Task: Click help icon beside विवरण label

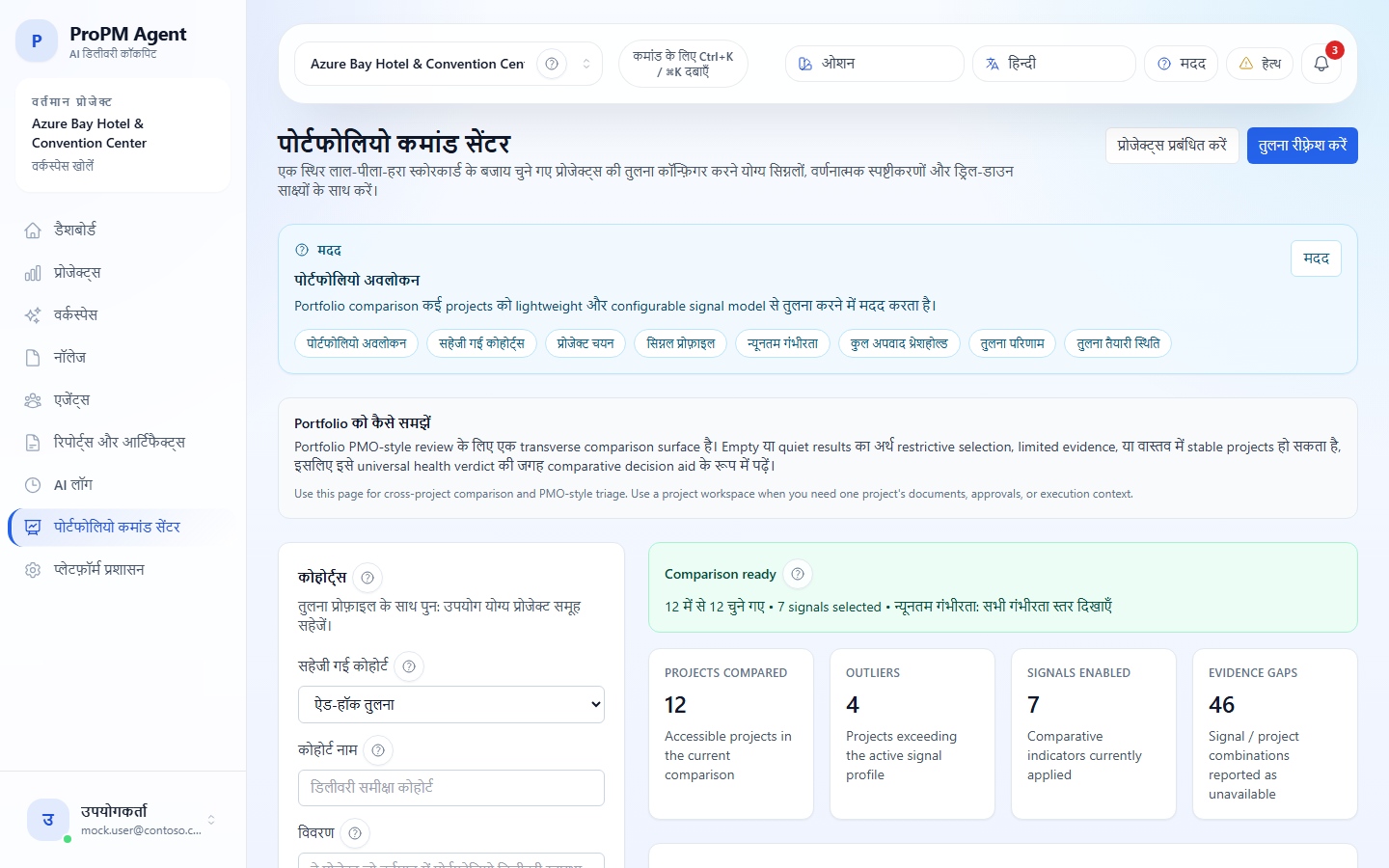Action: (x=355, y=833)
